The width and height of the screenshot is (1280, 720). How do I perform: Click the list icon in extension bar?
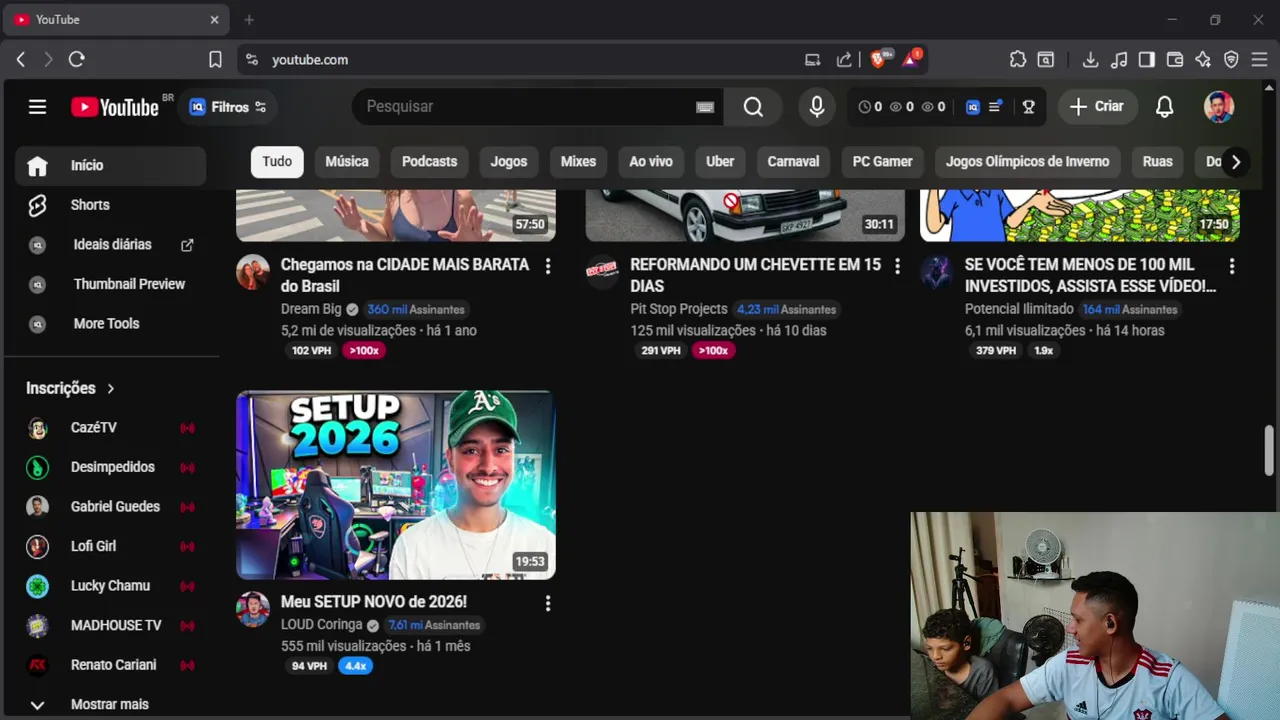coord(996,107)
